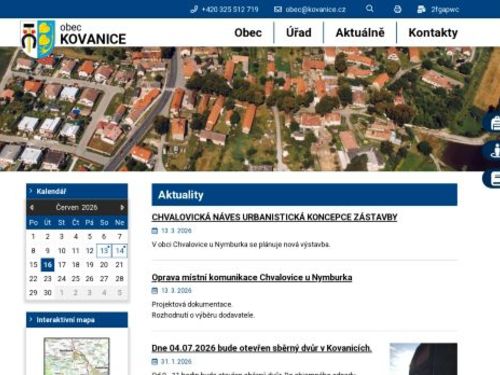Open email link obec@kovanice.cz
This screenshot has height=375, width=500.
click(x=316, y=9)
